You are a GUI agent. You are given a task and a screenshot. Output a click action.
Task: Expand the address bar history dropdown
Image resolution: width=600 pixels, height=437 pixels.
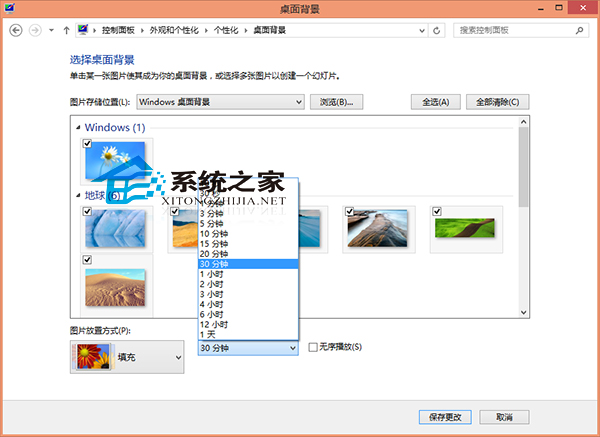422,30
